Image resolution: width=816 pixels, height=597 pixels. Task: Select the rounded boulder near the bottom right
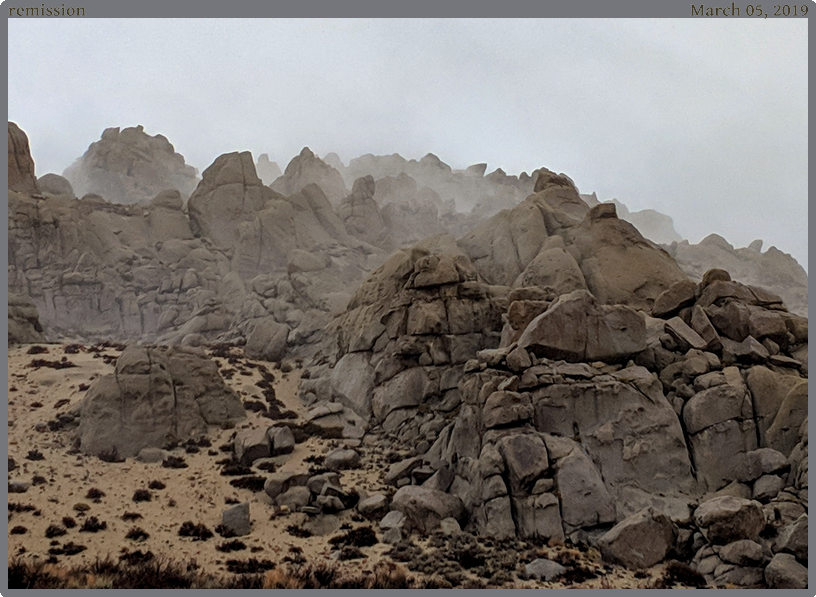(728, 518)
